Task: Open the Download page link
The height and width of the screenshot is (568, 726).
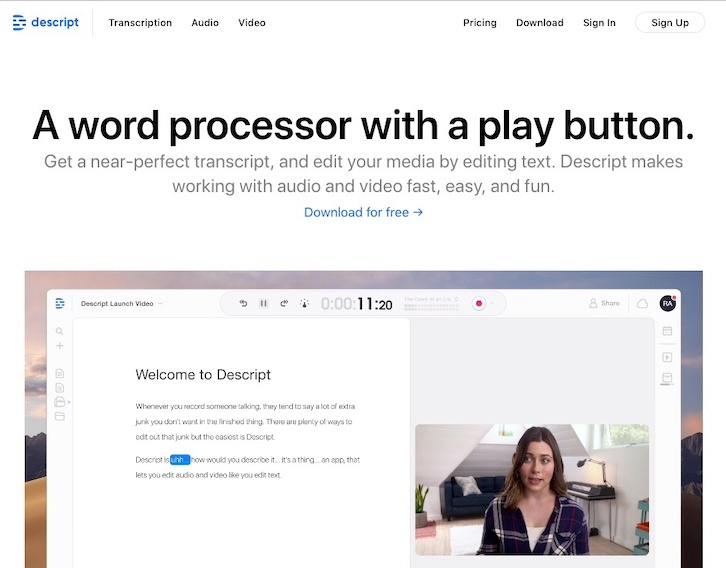Action: coord(540,23)
